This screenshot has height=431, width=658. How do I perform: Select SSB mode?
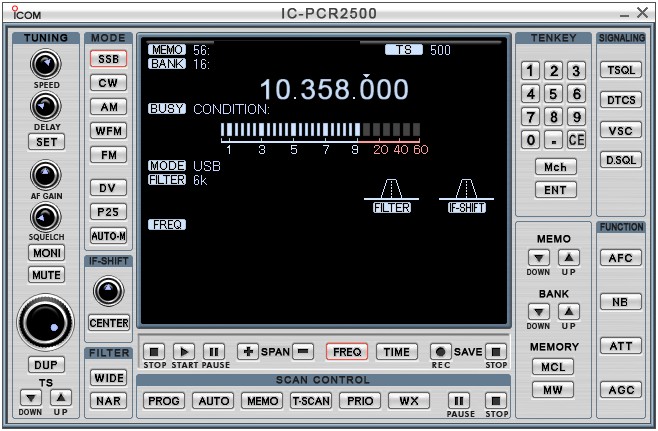(x=108, y=59)
